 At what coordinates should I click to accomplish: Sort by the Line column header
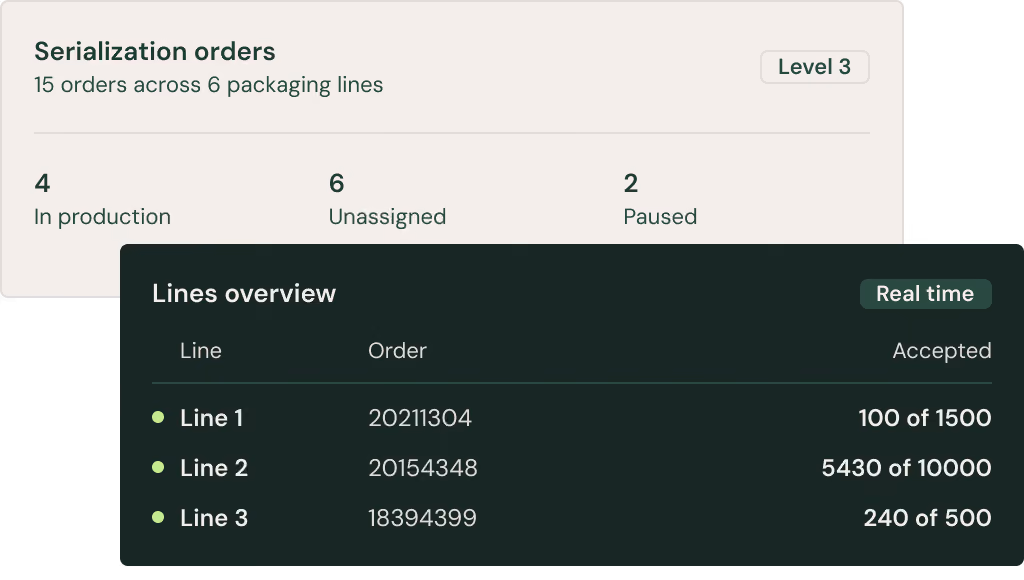(201, 351)
